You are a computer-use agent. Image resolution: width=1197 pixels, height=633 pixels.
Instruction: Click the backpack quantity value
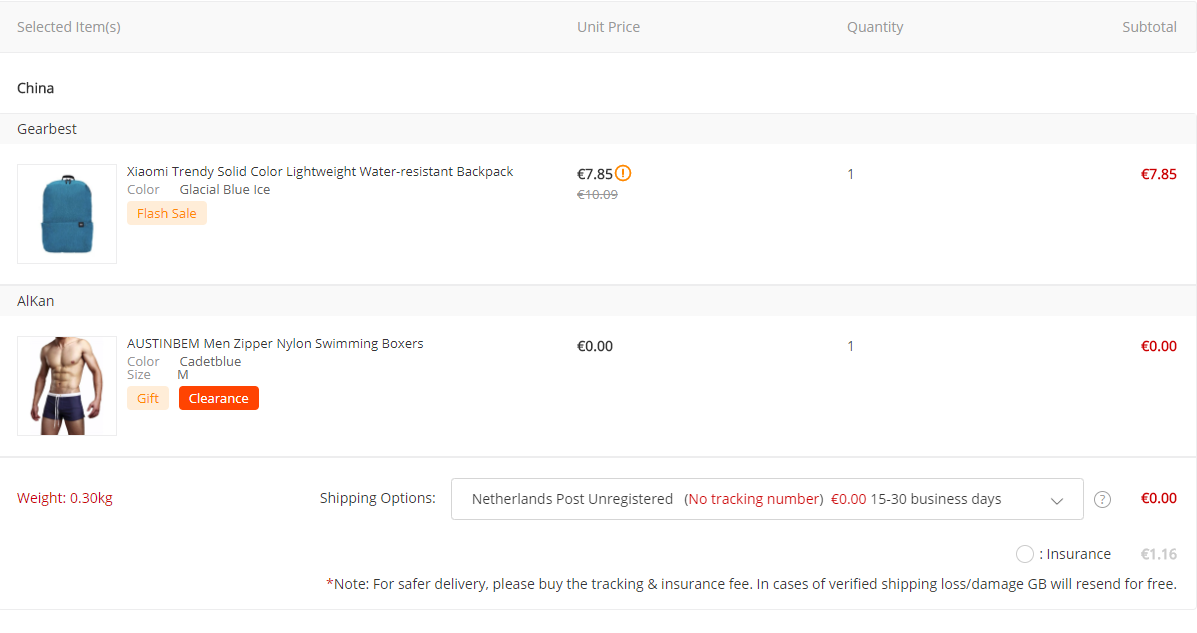[x=851, y=174]
